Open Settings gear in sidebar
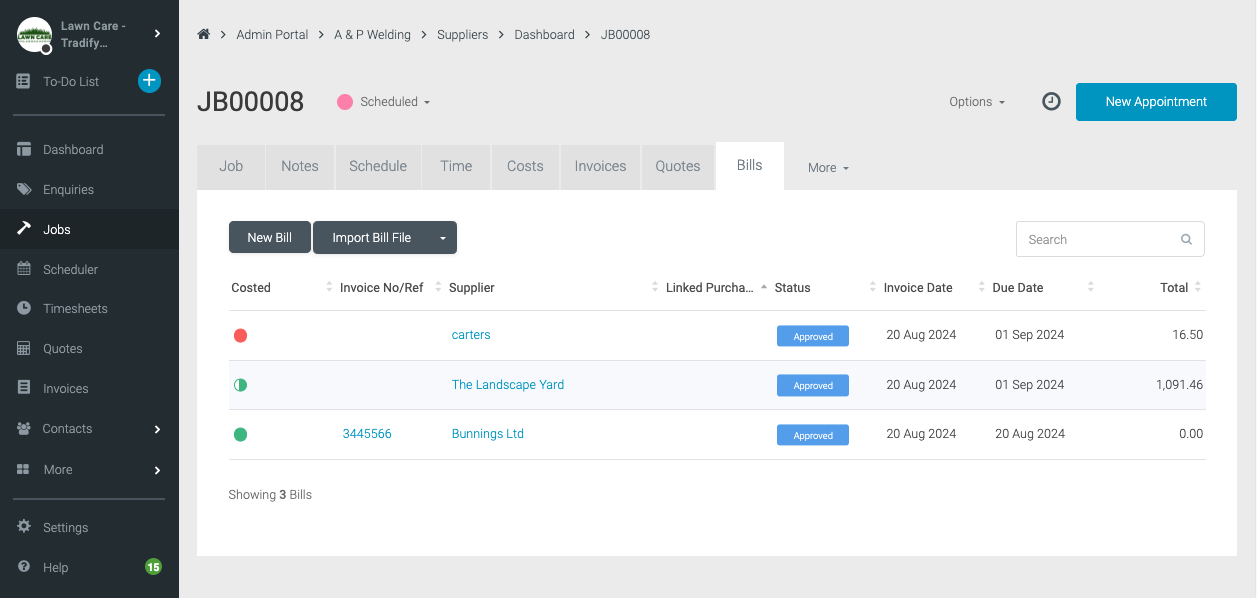 (x=24, y=527)
